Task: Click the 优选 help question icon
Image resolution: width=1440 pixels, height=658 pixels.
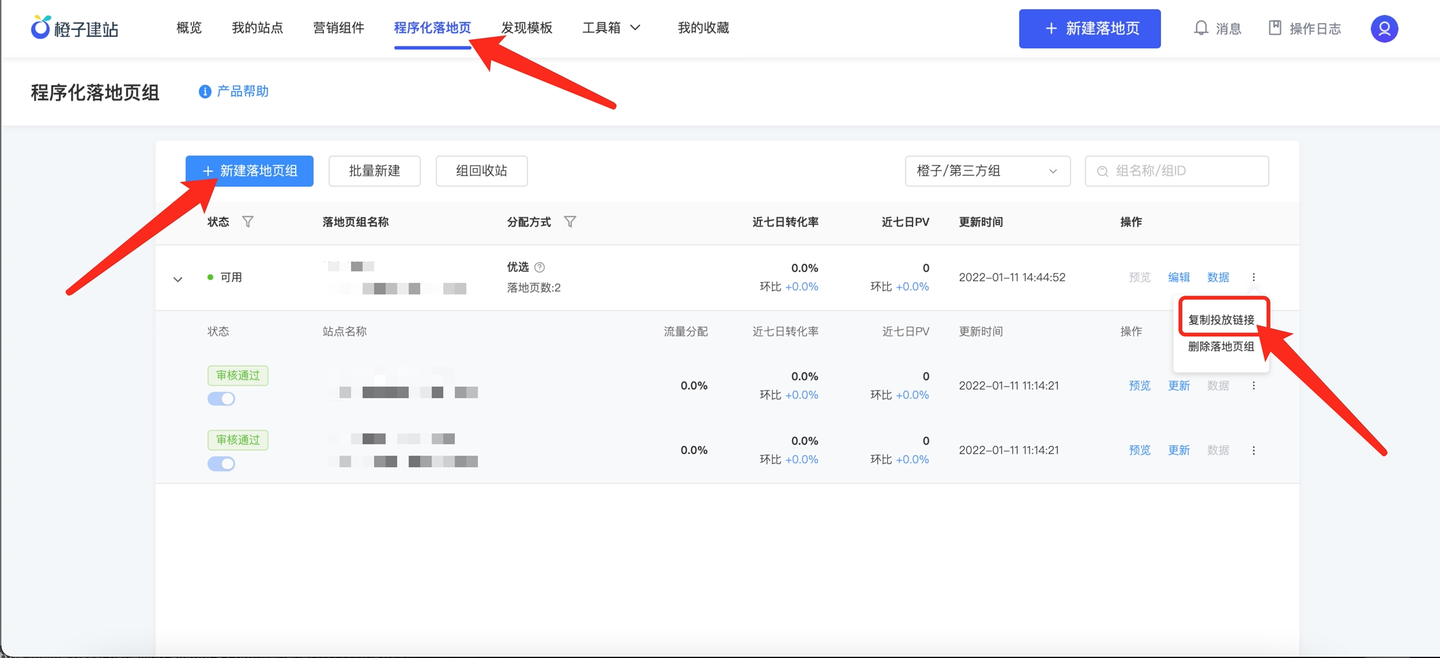Action: [x=540, y=267]
